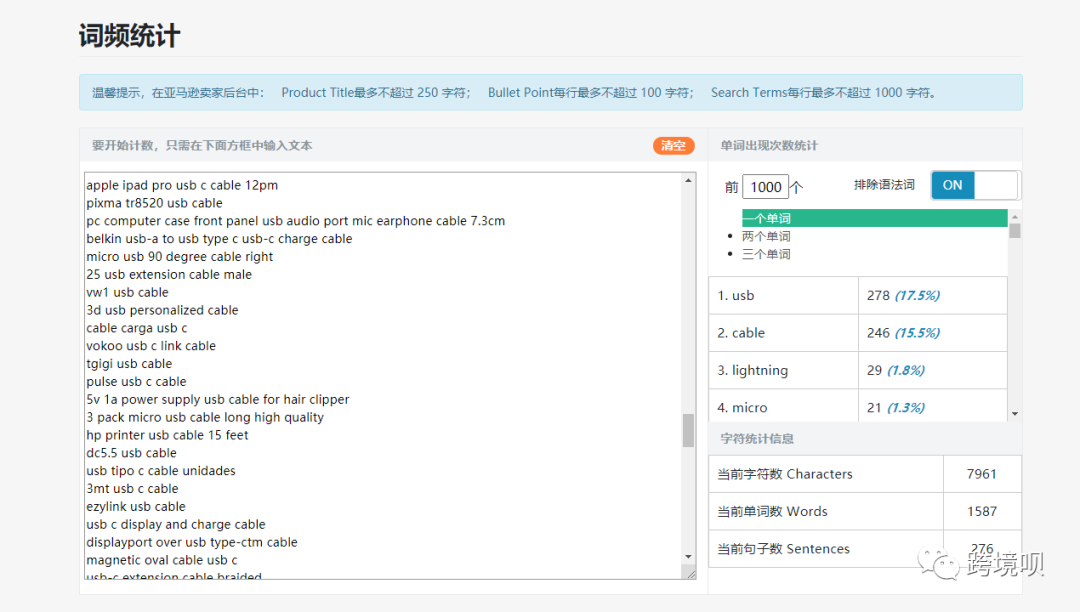Click the count '21 (1.3%)' cell
The height and width of the screenshot is (612, 1080).
(x=933, y=406)
